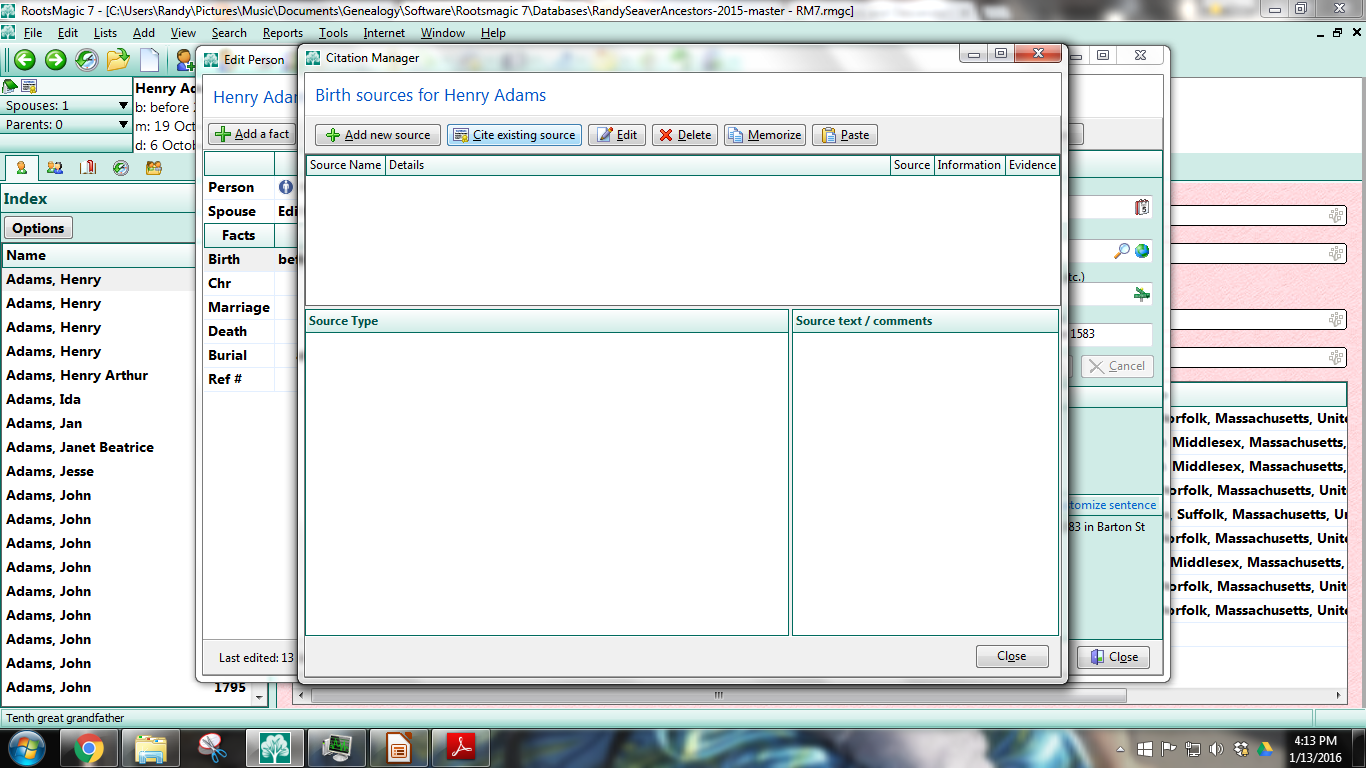Click the RootsMagic tree icon in the taskbar
This screenshot has height=768, width=1366.
pos(274,748)
